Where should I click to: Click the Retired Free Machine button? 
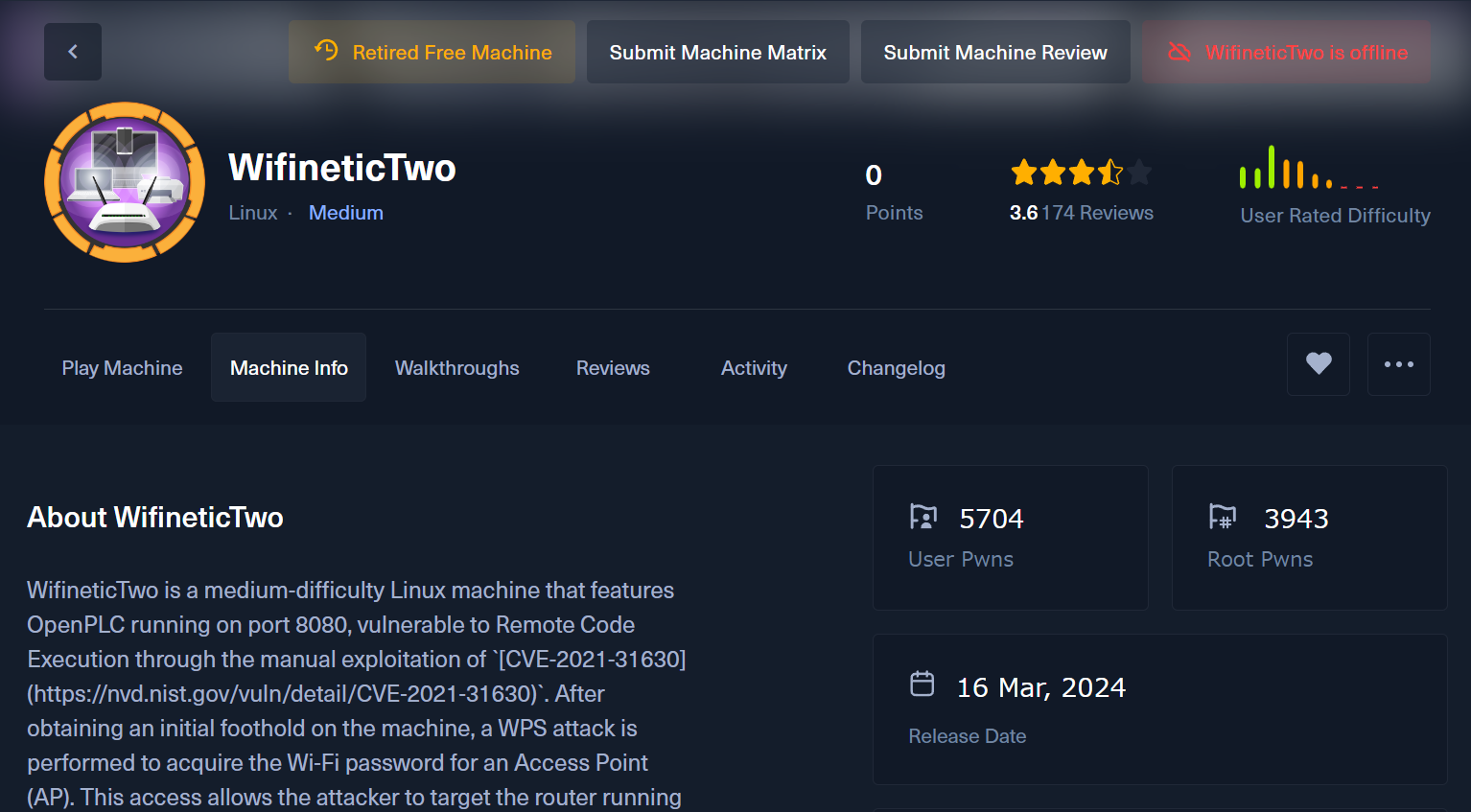click(432, 52)
